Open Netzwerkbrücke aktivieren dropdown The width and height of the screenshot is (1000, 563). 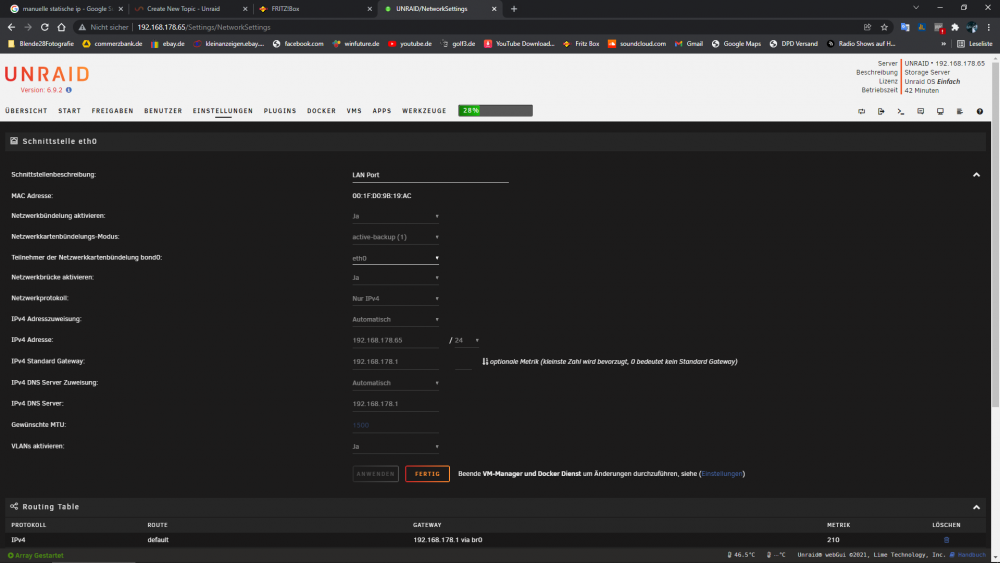[395, 277]
